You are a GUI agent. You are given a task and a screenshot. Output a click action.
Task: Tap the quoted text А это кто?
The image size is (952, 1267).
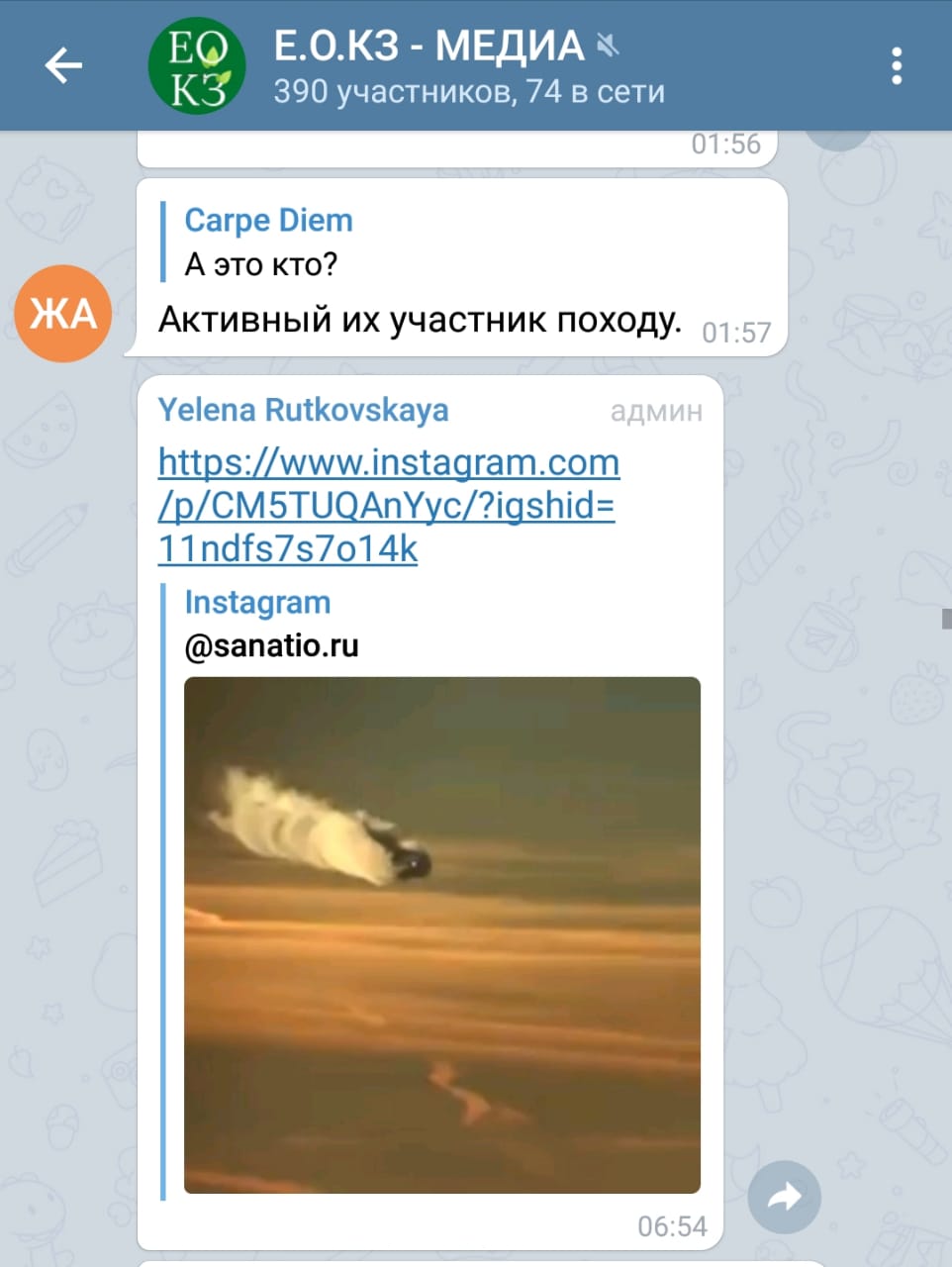261,264
